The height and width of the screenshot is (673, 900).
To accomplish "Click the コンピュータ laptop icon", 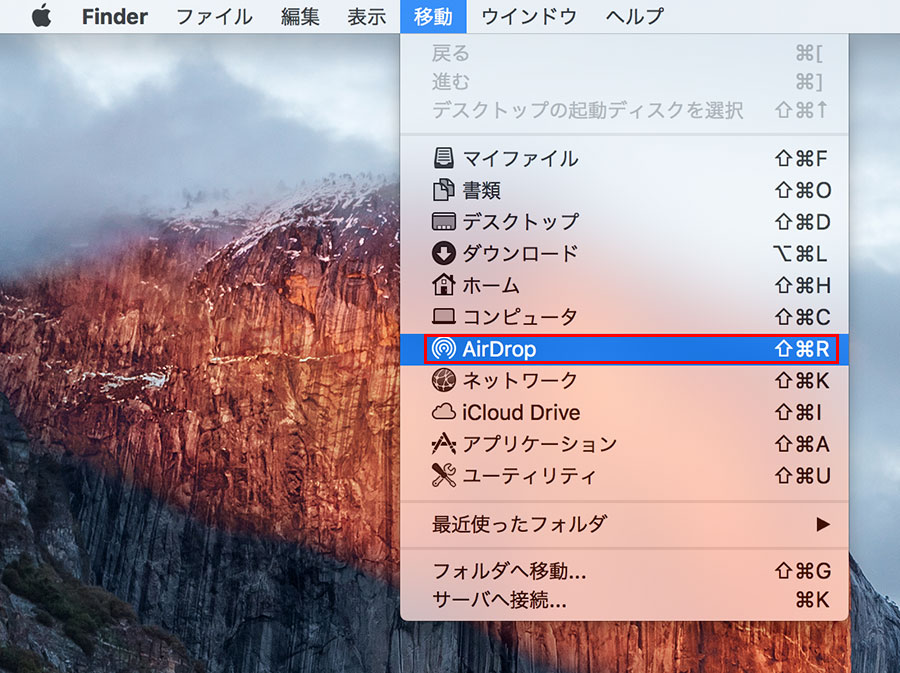I will [443, 317].
